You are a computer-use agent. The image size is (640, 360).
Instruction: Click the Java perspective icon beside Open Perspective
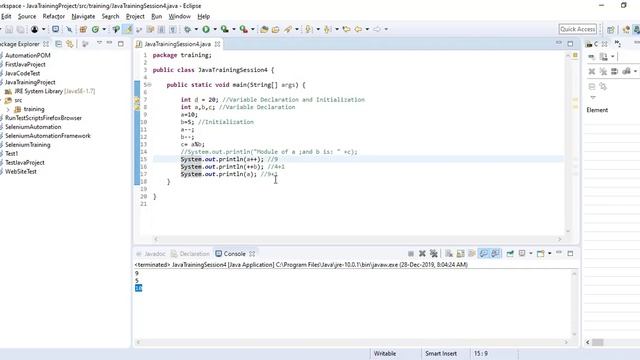click(x=626, y=29)
